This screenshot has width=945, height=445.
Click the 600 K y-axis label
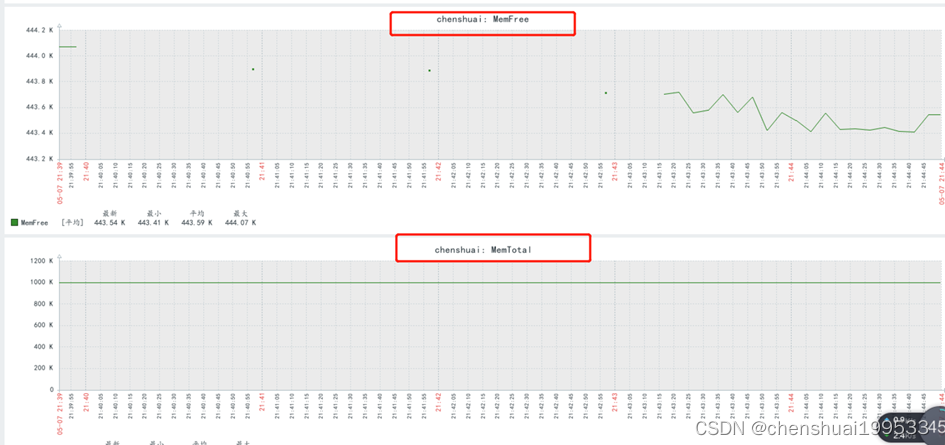tap(45, 325)
